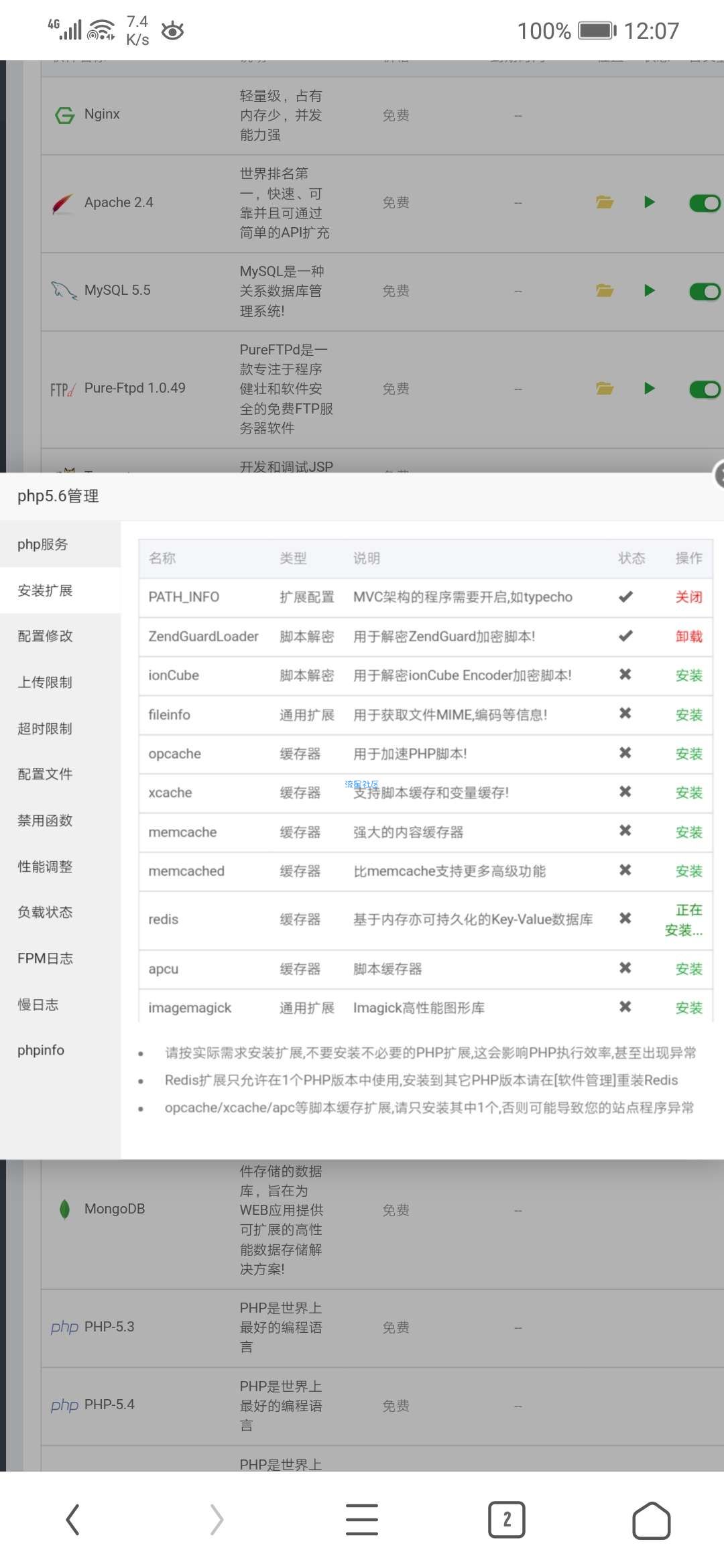The width and height of the screenshot is (724, 1568).
Task: Open the 禁用函数 tab
Action: [60, 820]
